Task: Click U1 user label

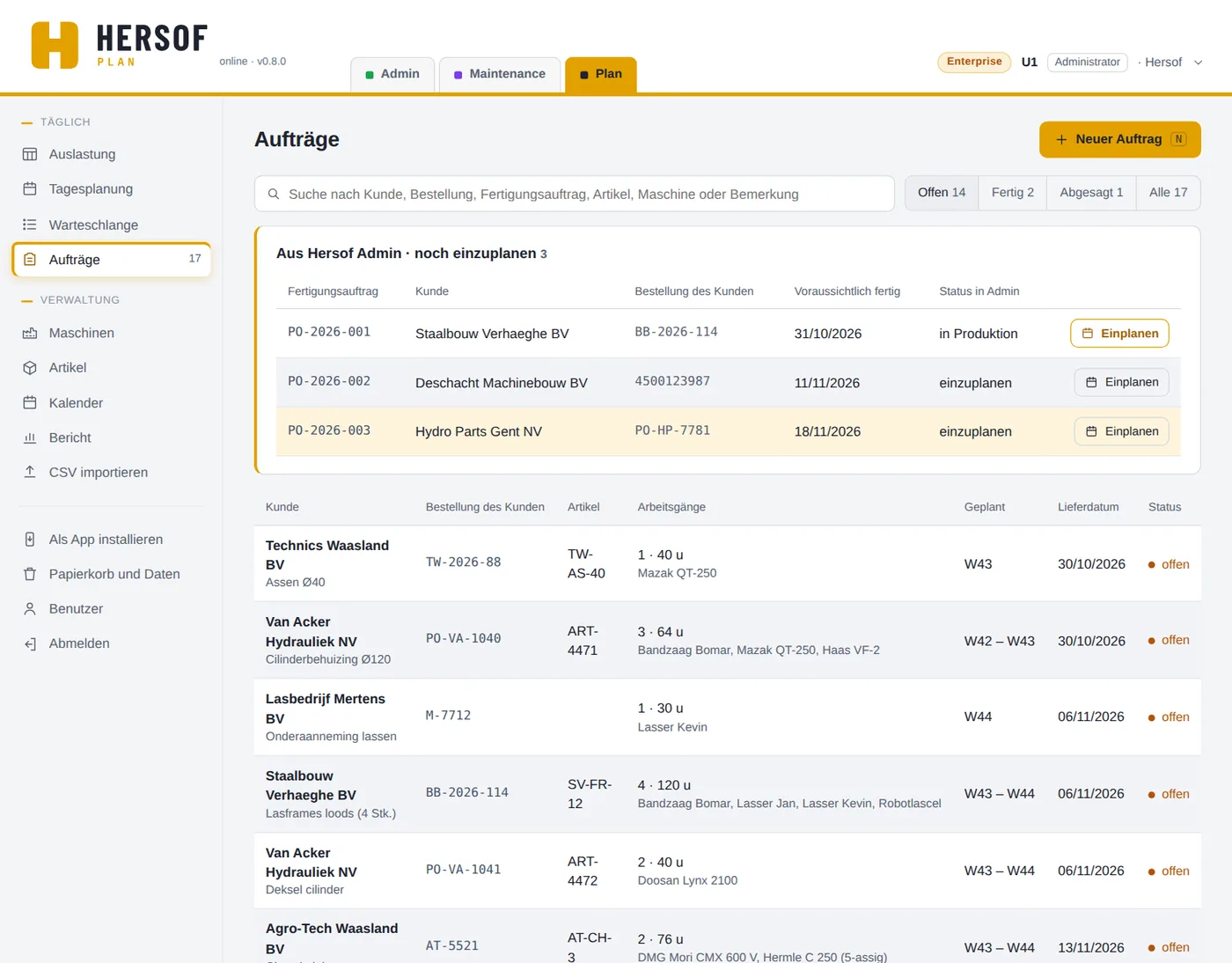Action: (1030, 62)
